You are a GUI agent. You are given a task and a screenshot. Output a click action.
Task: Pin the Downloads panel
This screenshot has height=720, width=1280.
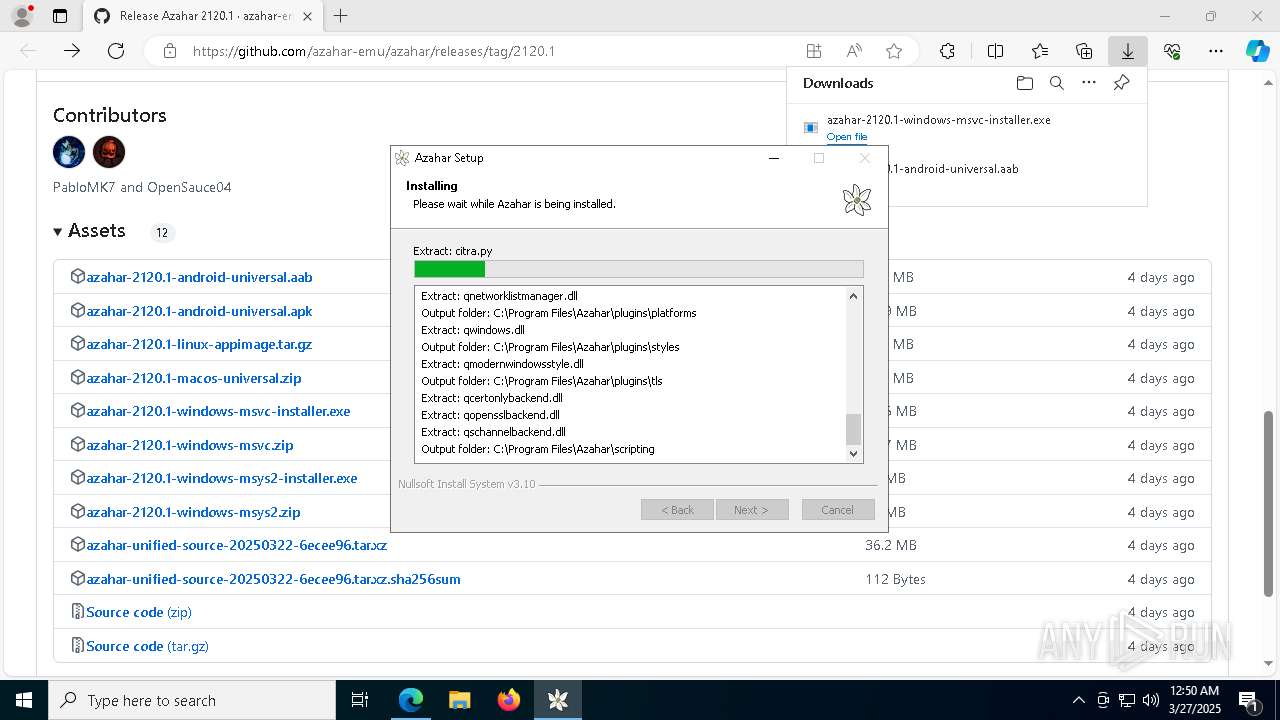tap(1122, 83)
